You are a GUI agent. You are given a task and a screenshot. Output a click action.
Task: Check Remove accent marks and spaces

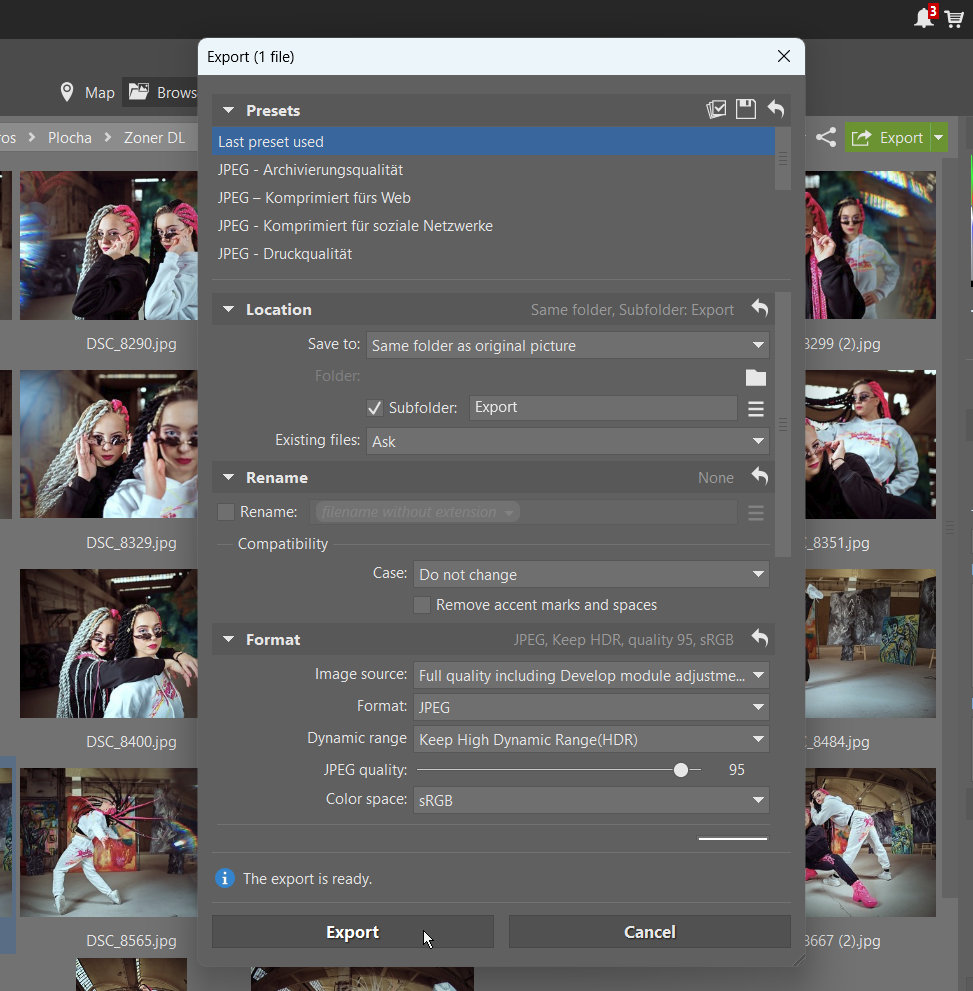pos(422,605)
